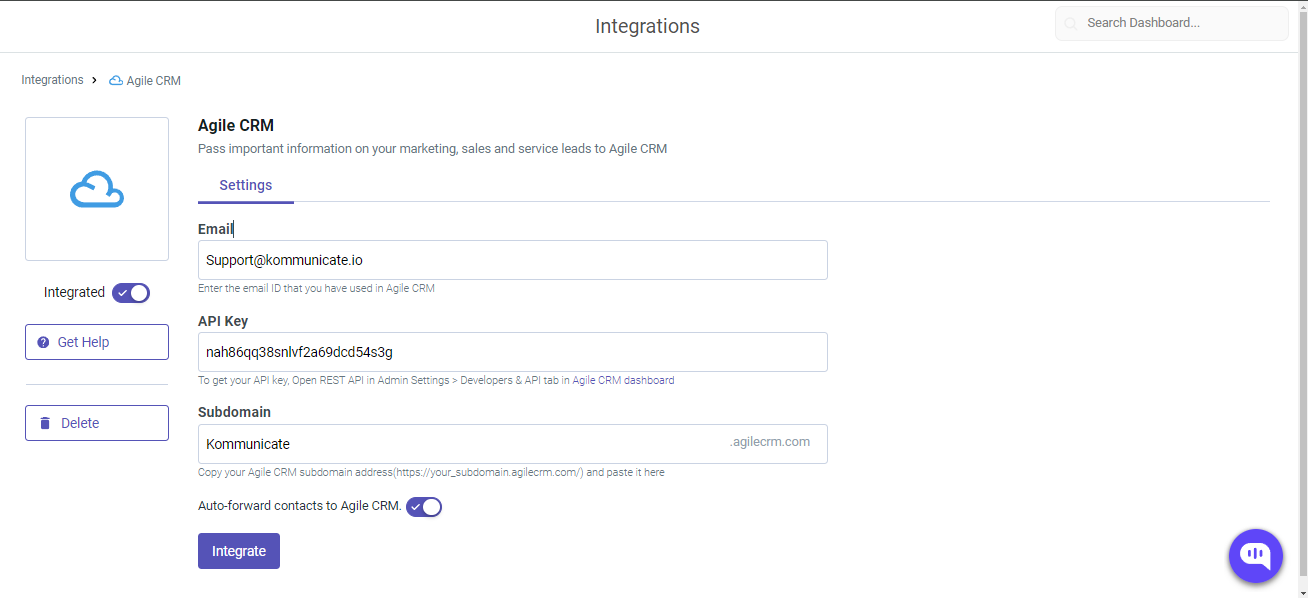Go back to Integrations breadcrumb
This screenshot has height=598, width=1308.
pos(52,80)
